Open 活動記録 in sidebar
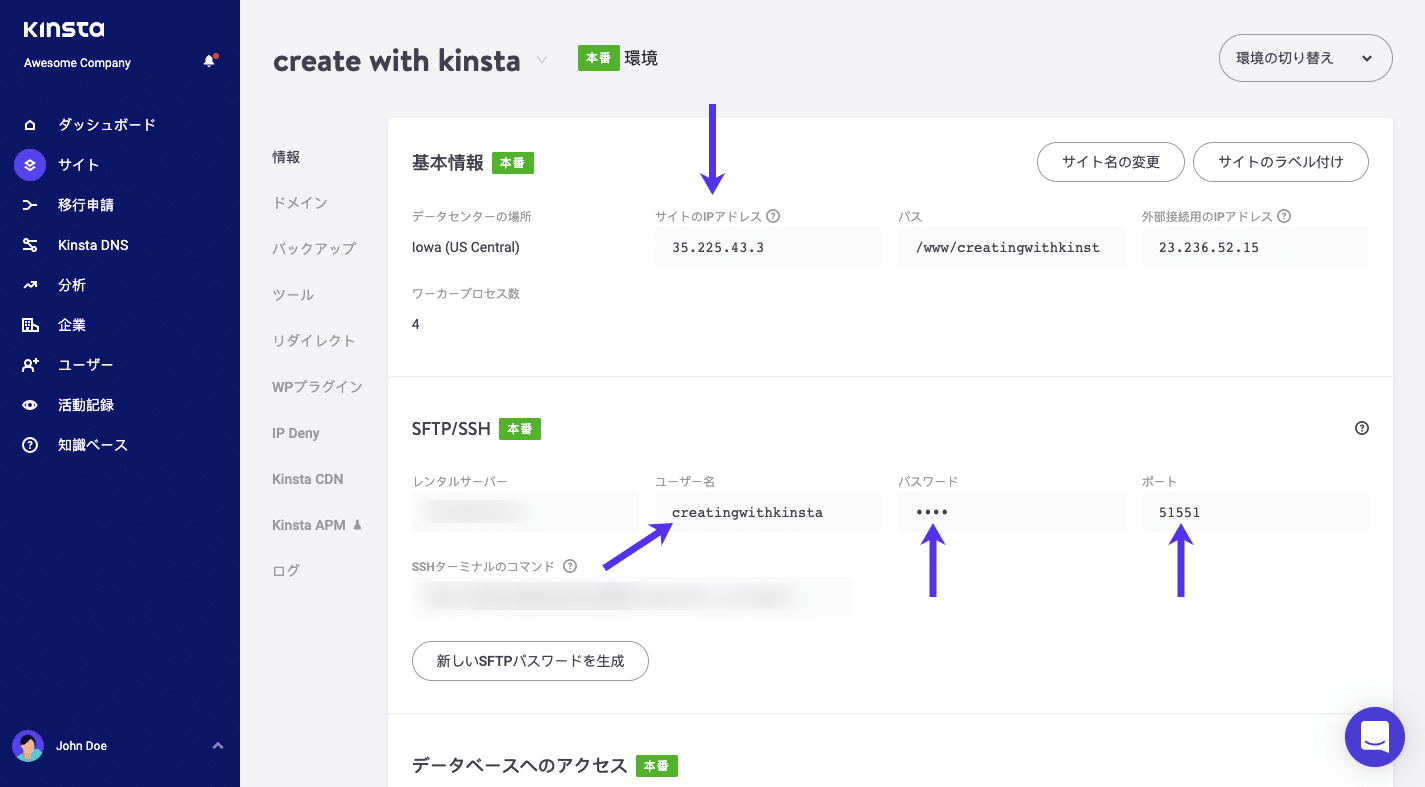Image resolution: width=1425 pixels, height=787 pixels. (x=86, y=405)
